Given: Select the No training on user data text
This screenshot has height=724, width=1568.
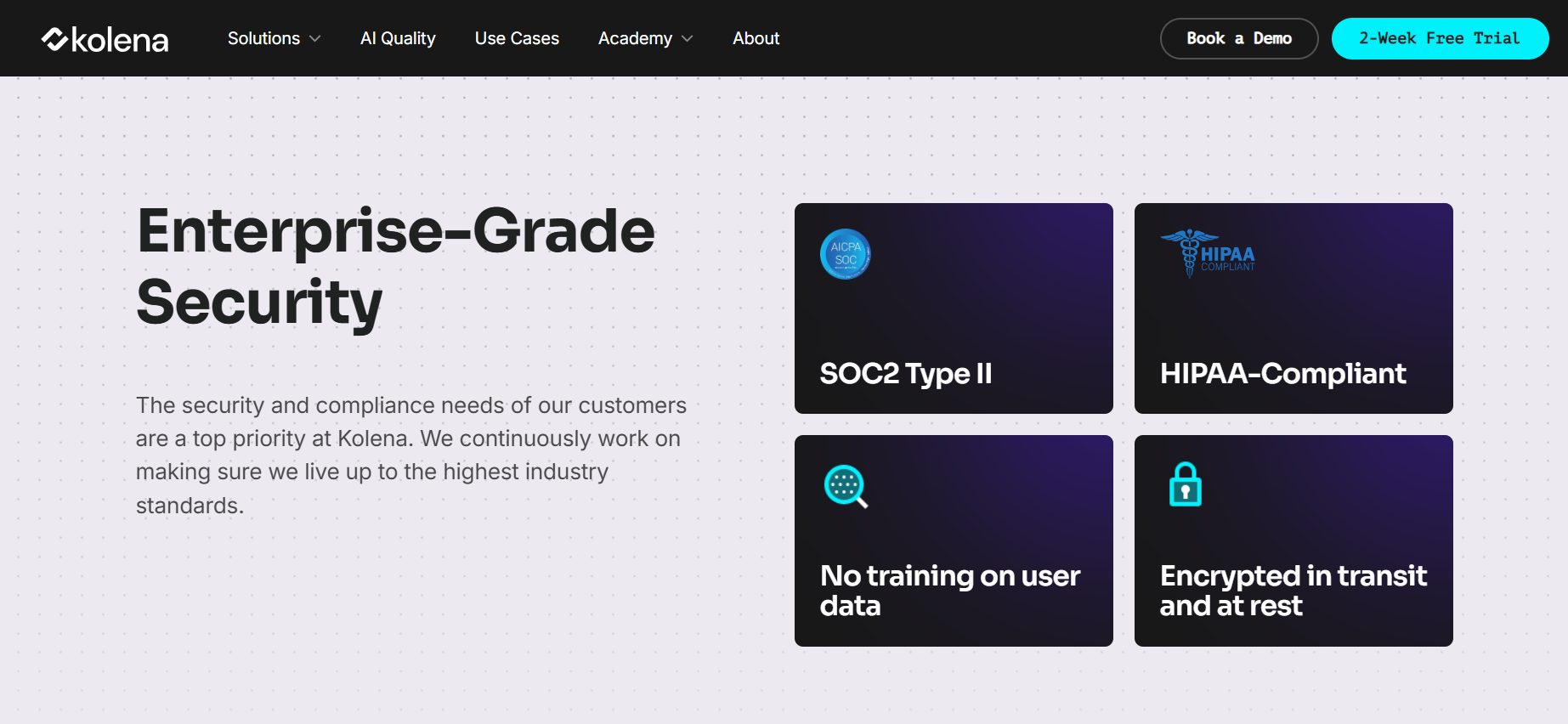Looking at the screenshot, I should 950,591.
